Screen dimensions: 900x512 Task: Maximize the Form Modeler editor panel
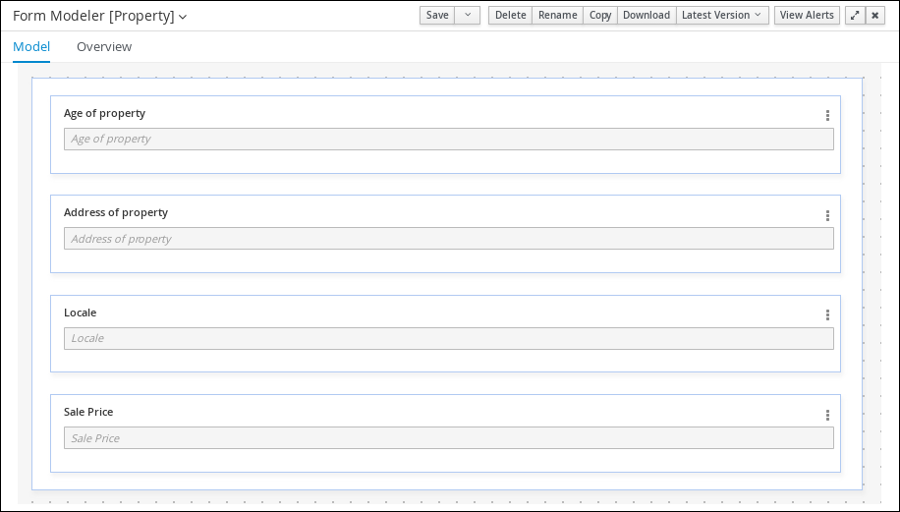[854, 15]
